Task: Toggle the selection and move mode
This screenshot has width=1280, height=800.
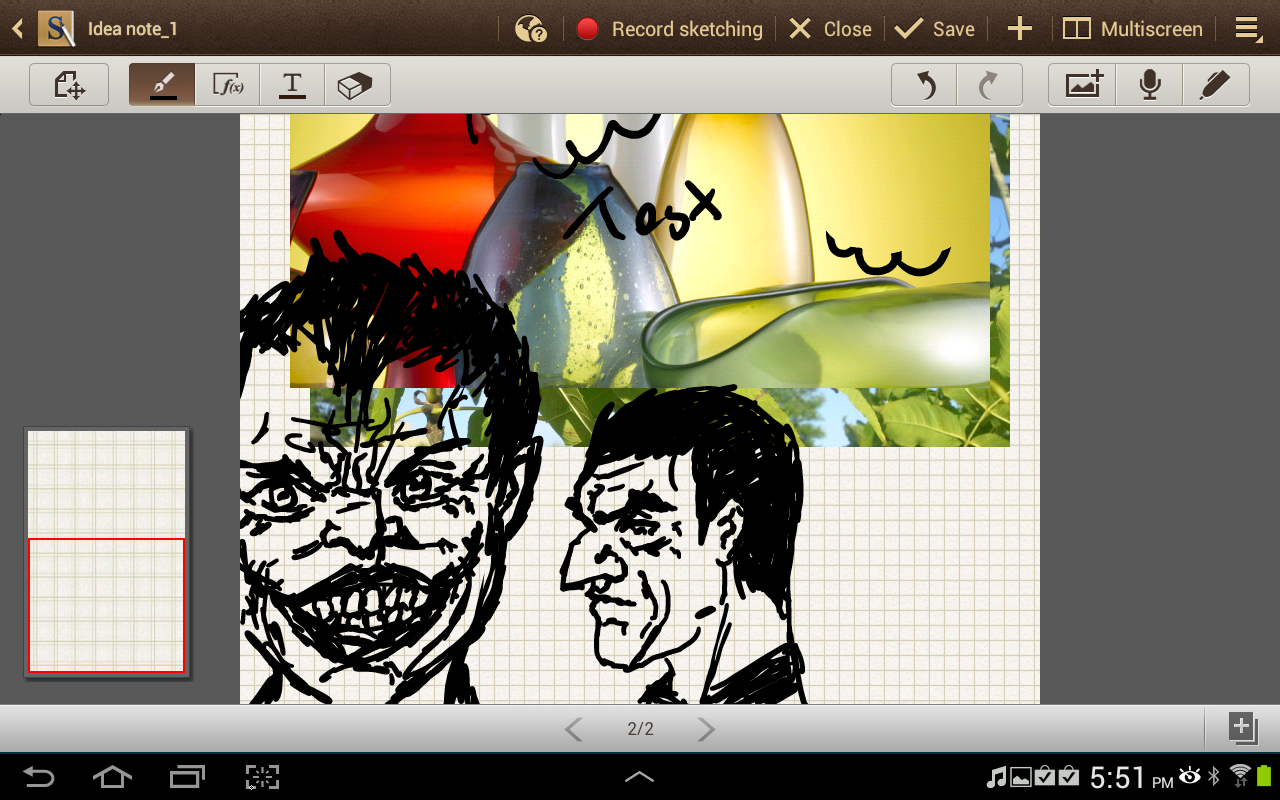Action: 69,85
